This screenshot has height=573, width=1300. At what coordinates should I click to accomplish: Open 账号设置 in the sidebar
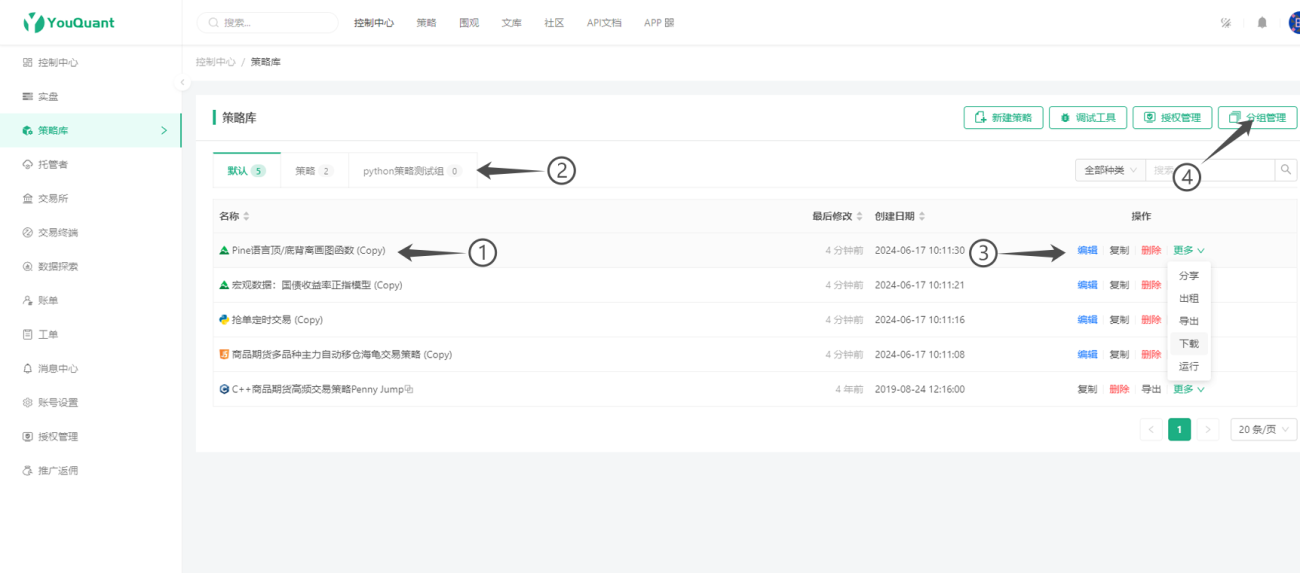click(x=90, y=403)
